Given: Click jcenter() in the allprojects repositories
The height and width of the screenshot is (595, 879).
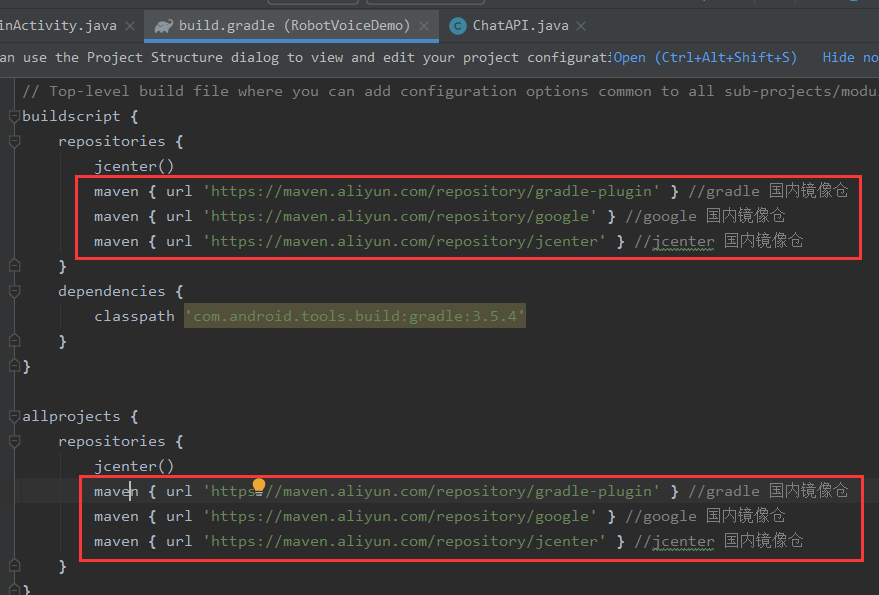Looking at the screenshot, I should 134,467.
